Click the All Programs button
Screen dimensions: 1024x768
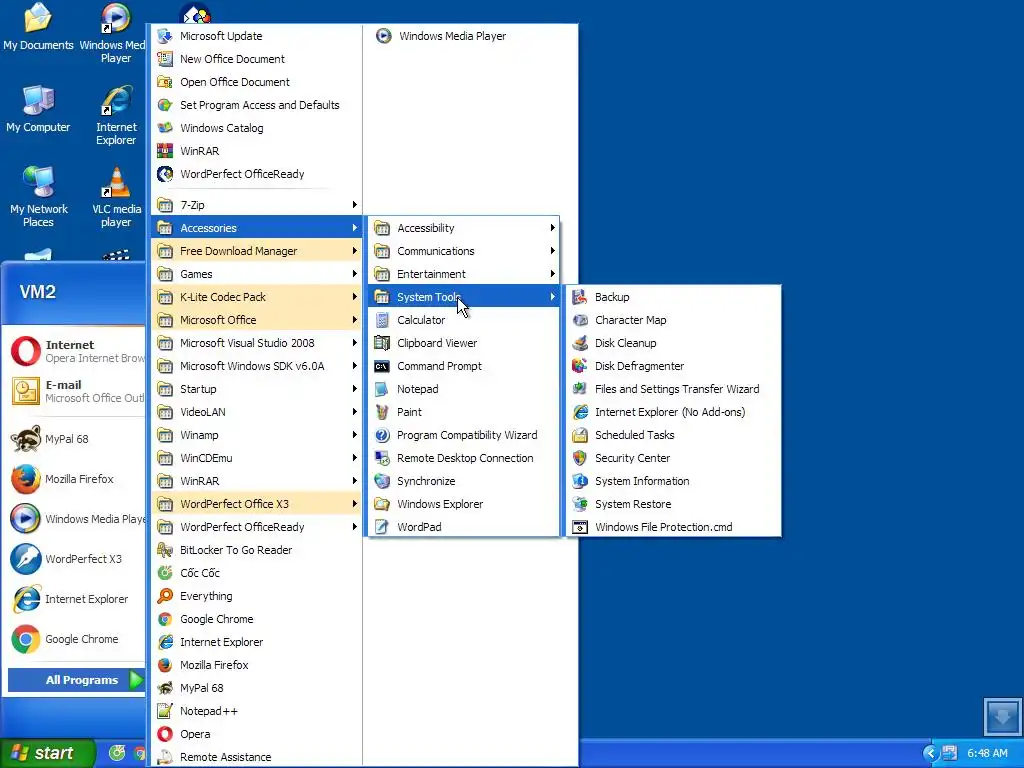(x=76, y=680)
